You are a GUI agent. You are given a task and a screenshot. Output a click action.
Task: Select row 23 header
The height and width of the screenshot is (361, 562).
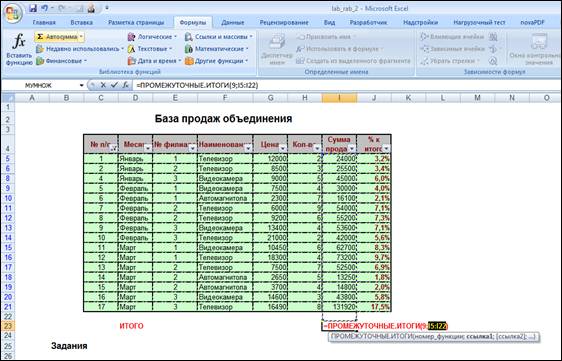8,326
